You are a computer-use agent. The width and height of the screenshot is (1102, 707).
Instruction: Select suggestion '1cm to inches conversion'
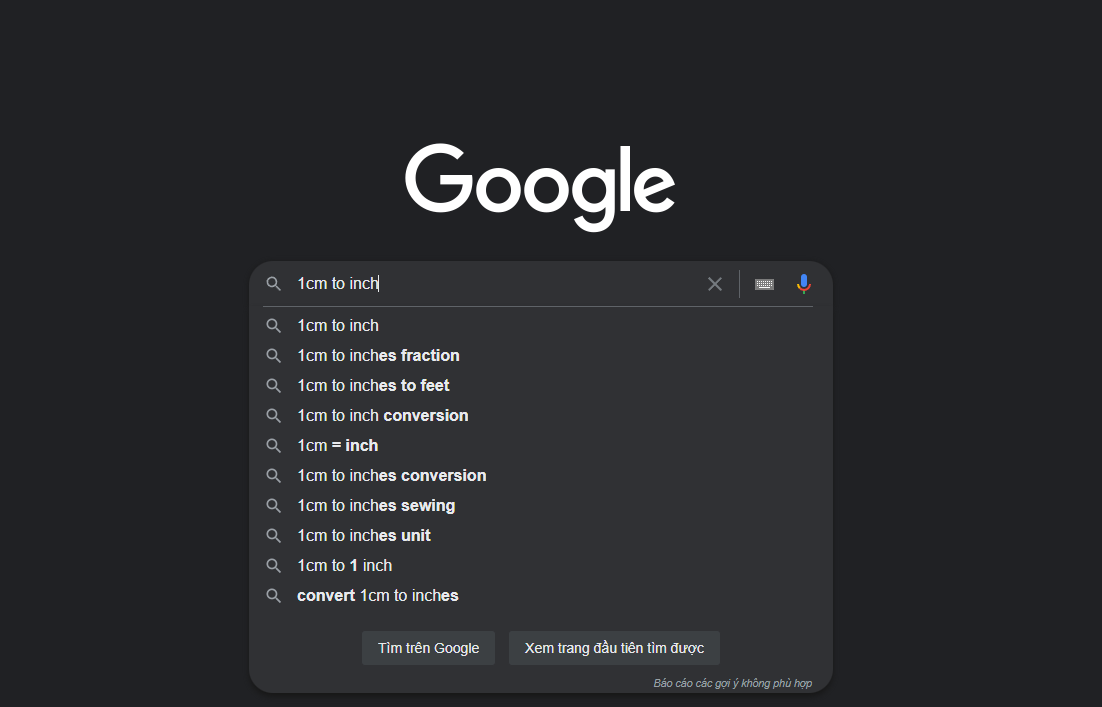pos(391,476)
